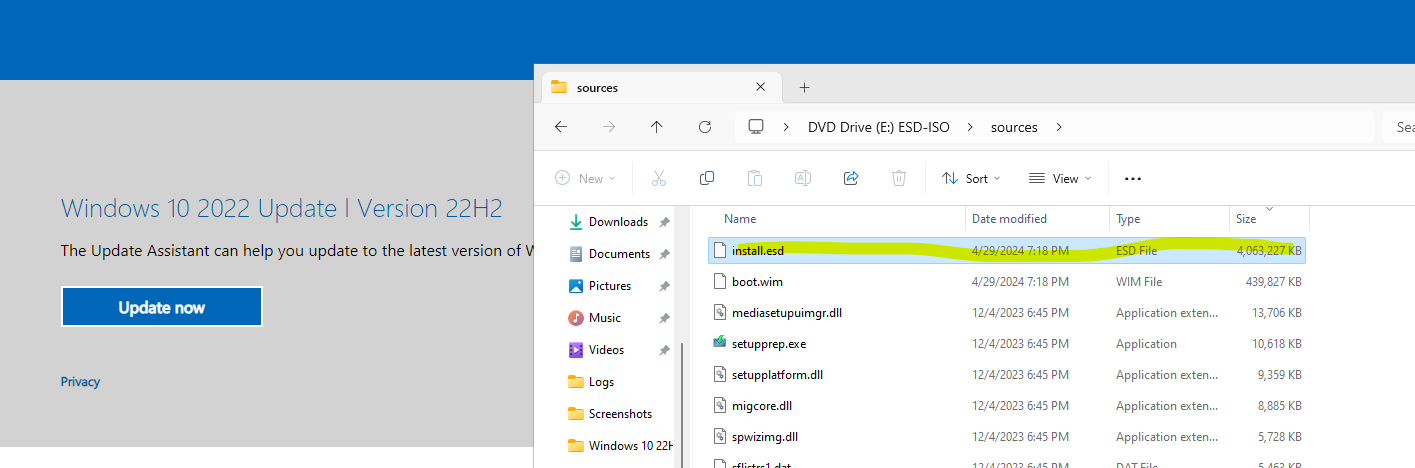Expand chevron after sources breadcrumb
Image resolution: width=1415 pixels, height=468 pixels.
coord(1059,127)
